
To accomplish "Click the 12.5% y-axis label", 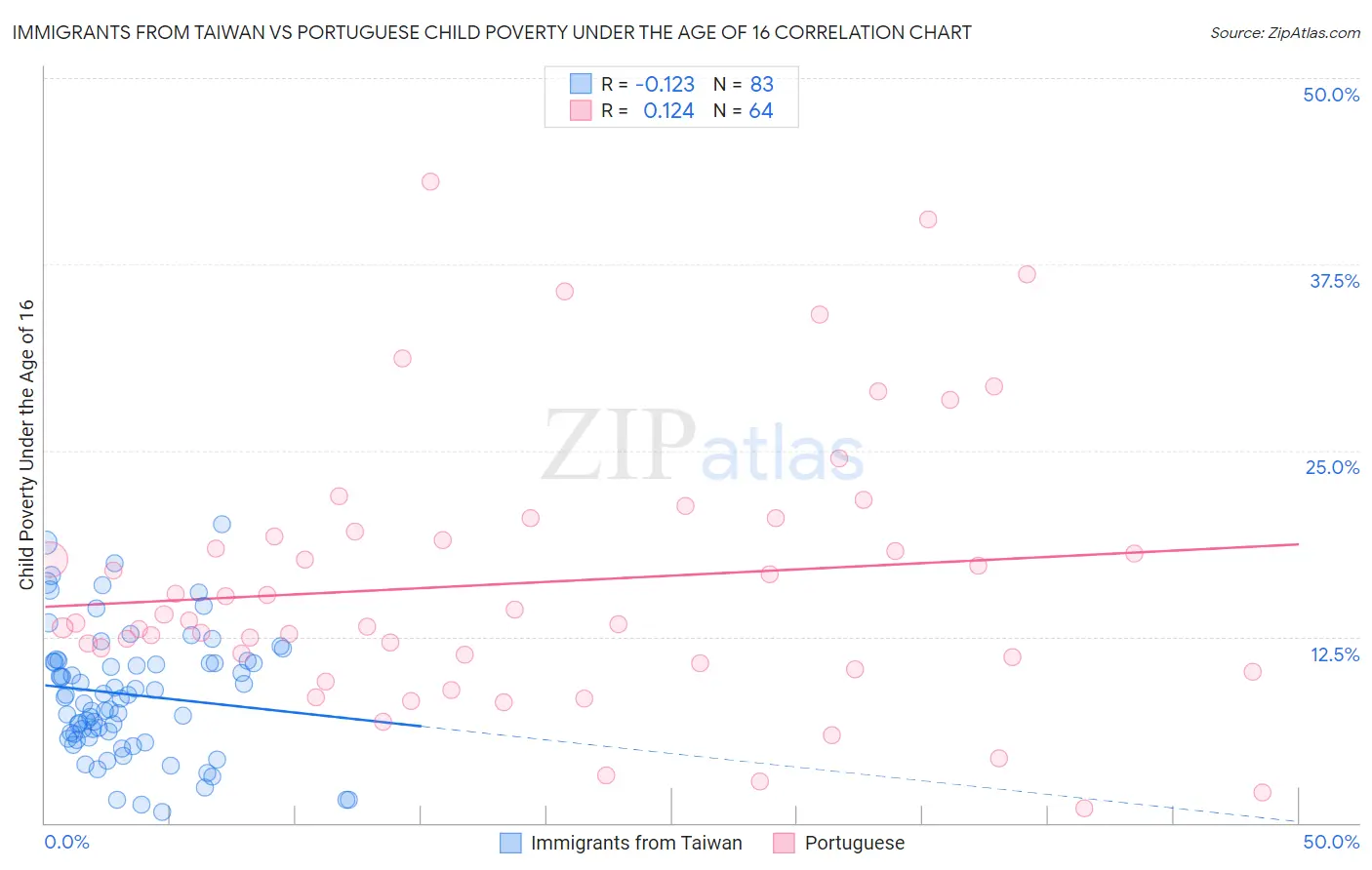I will pos(1334,654).
